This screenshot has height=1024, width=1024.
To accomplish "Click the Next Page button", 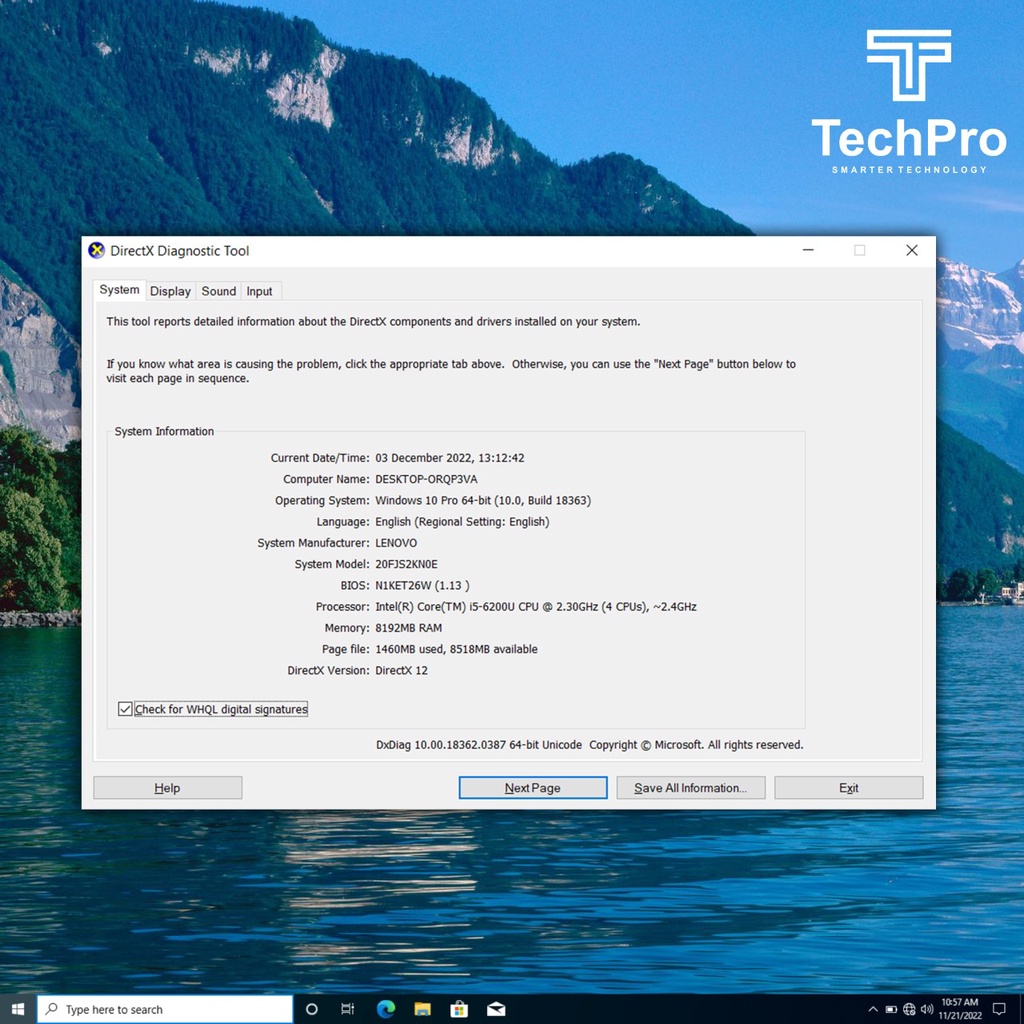I will pos(532,788).
